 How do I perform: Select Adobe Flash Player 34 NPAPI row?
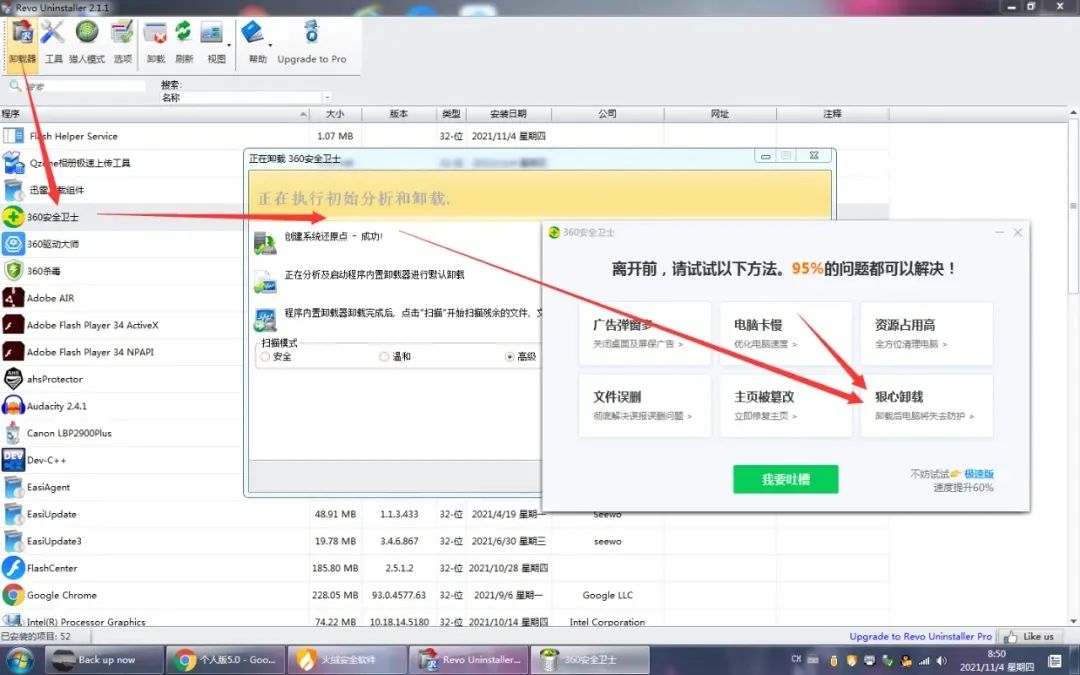coord(121,352)
